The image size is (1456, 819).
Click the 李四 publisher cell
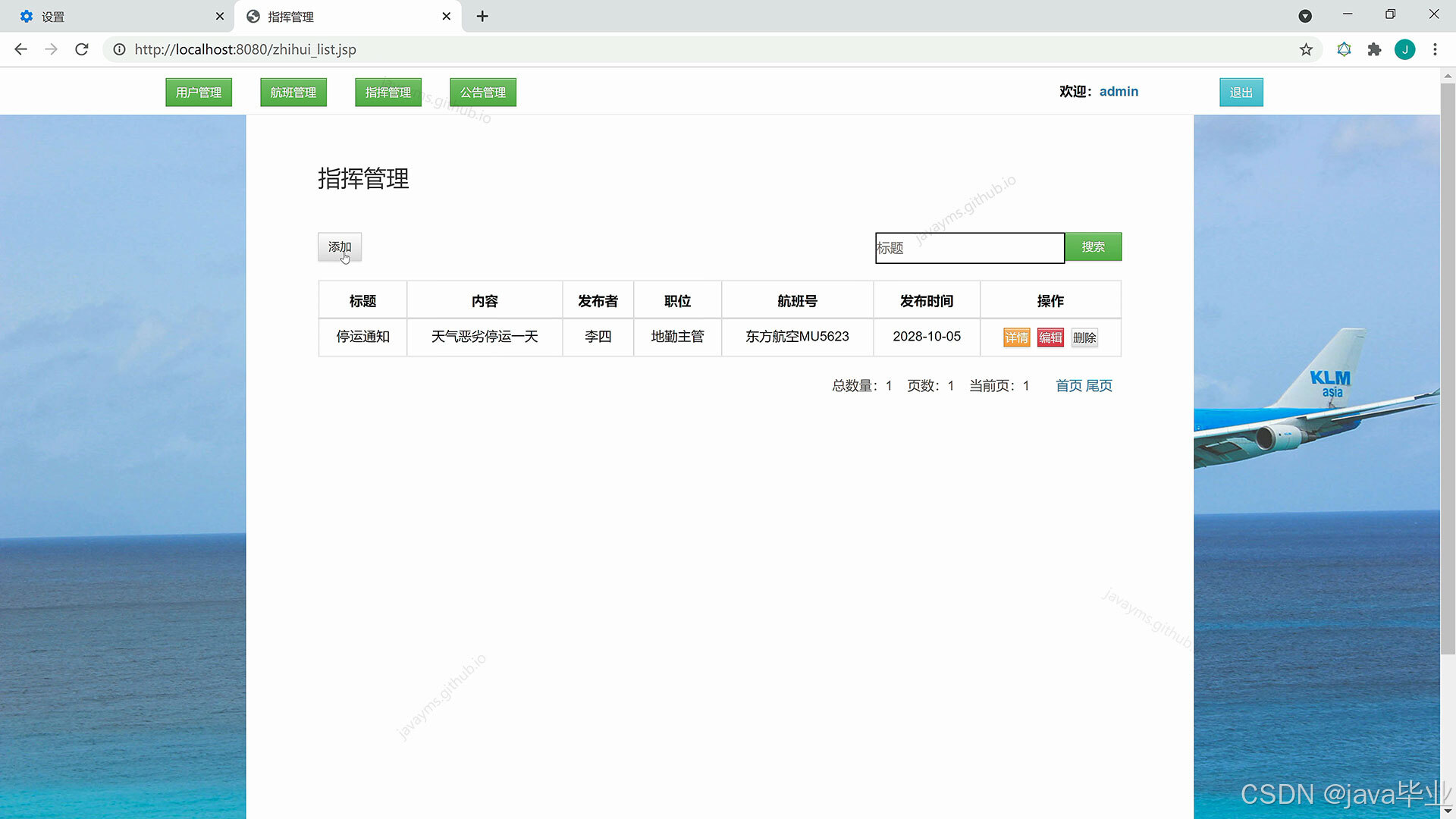[x=598, y=337]
